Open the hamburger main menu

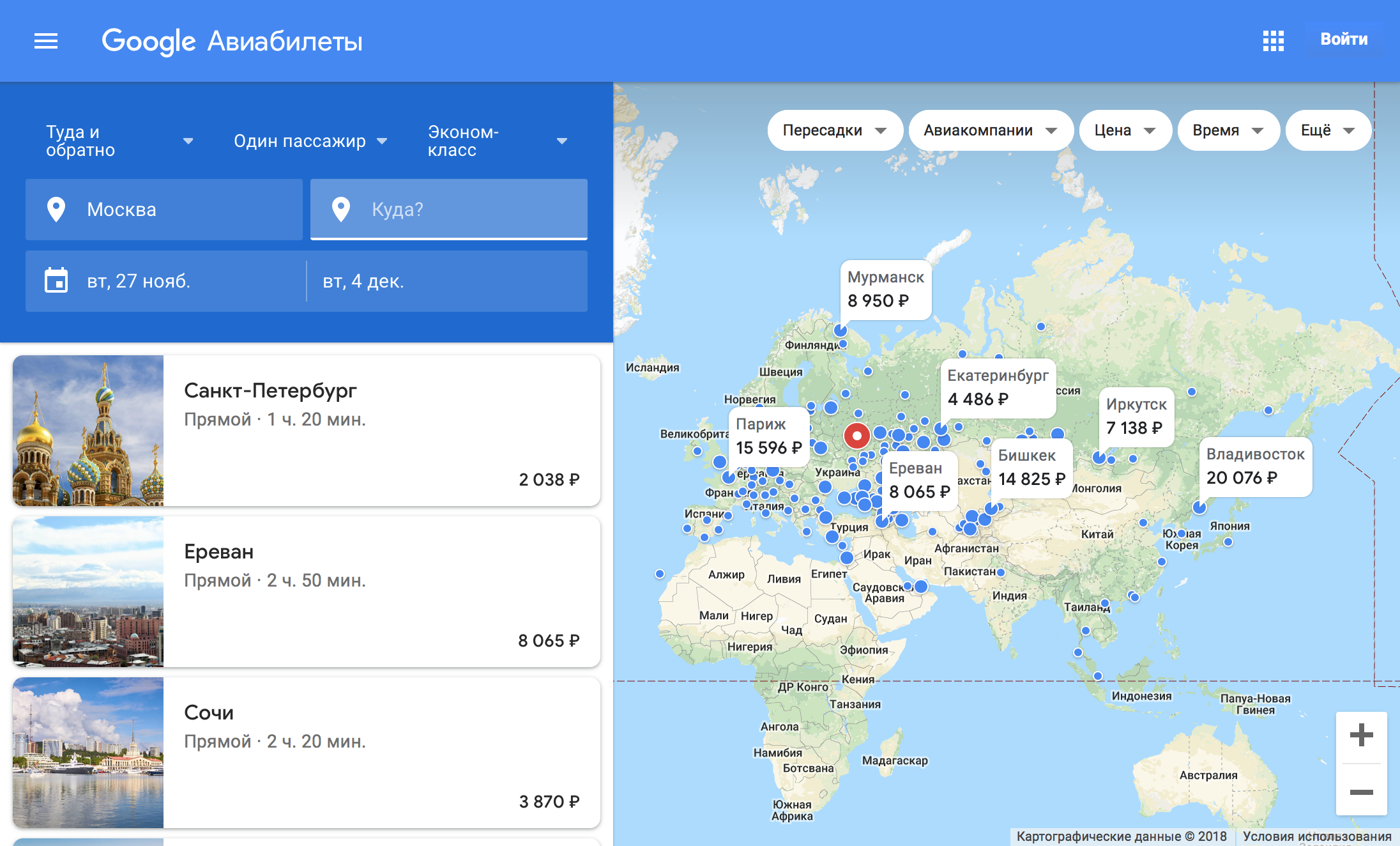(x=45, y=42)
